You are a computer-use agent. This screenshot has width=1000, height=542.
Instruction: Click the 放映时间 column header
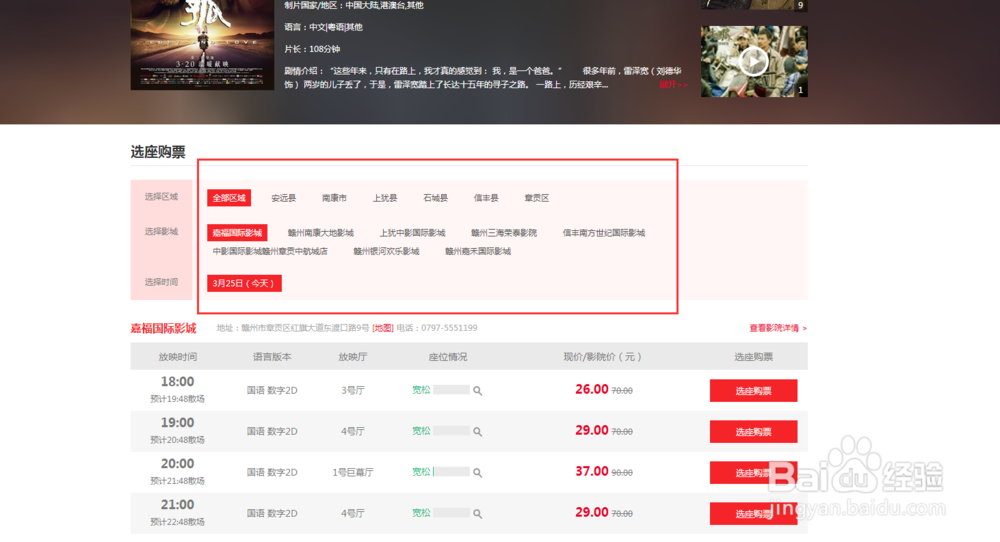(x=177, y=357)
